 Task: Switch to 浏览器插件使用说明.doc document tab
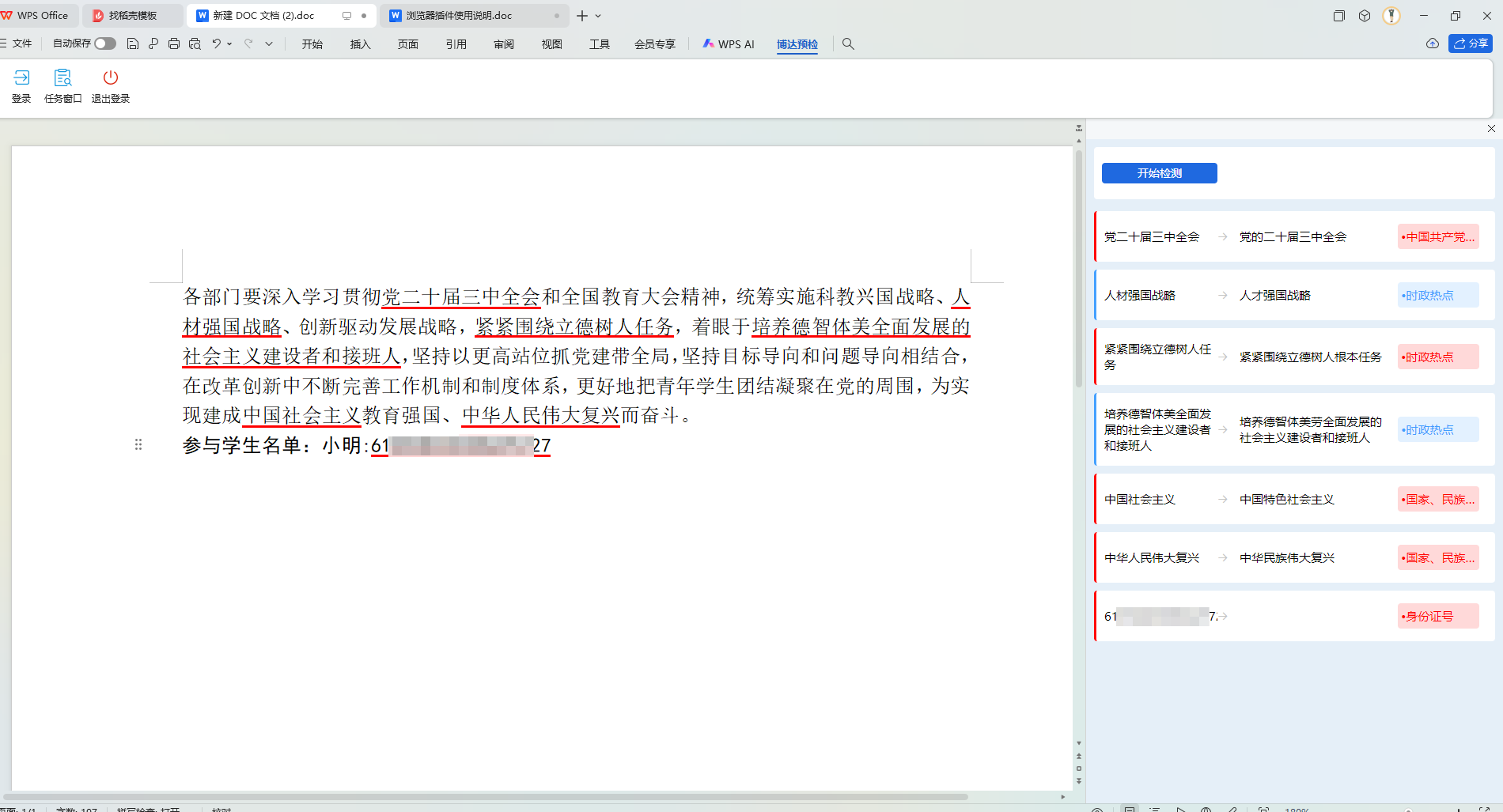click(x=459, y=16)
